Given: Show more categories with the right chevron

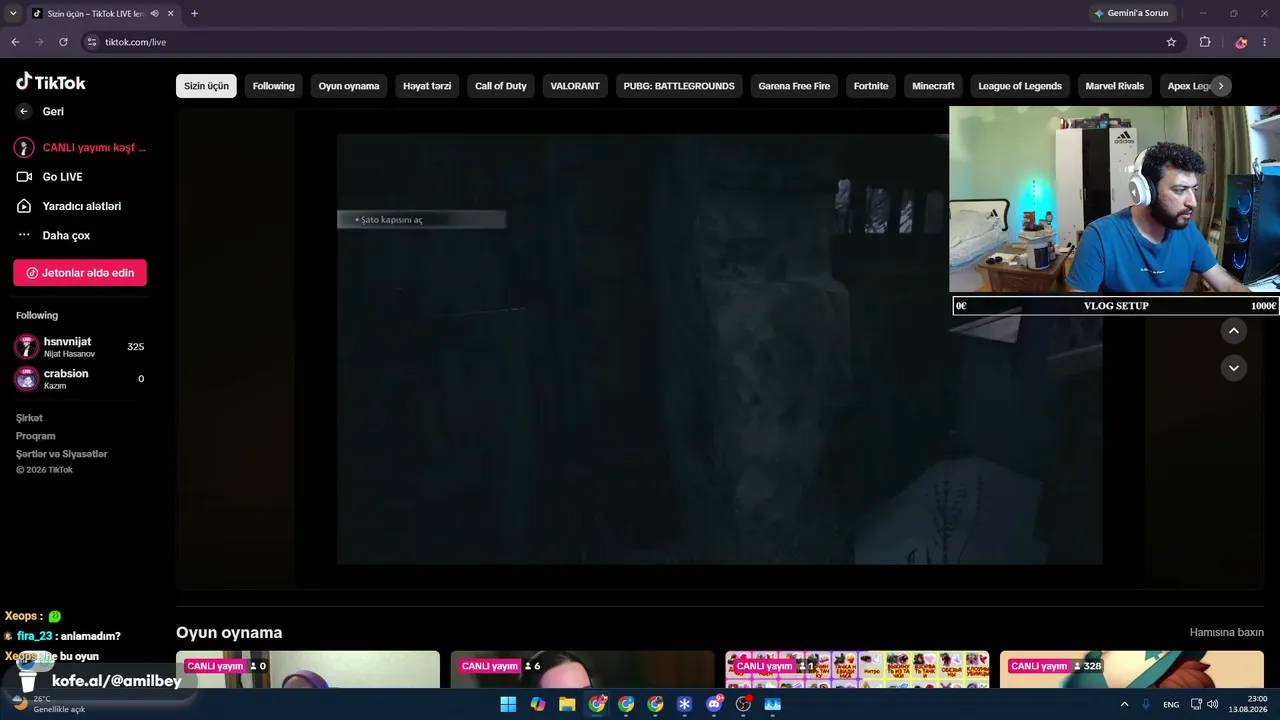Looking at the screenshot, I should pyautogui.click(x=1220, y=86).
